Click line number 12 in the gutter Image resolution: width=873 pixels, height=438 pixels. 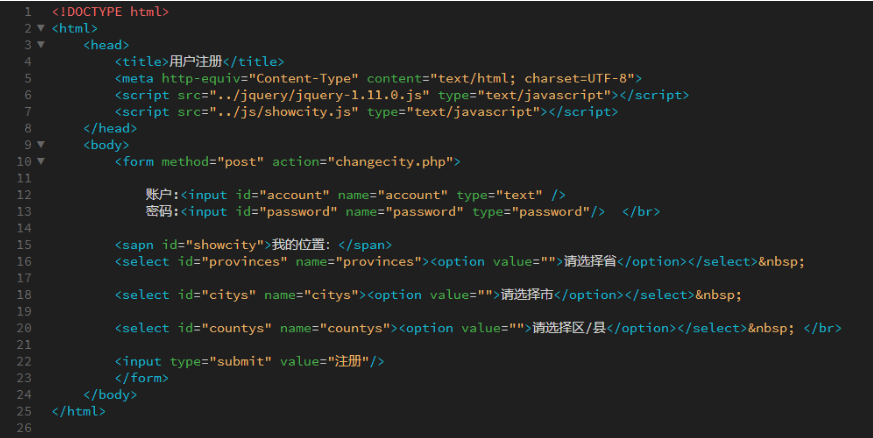(24, 195)
